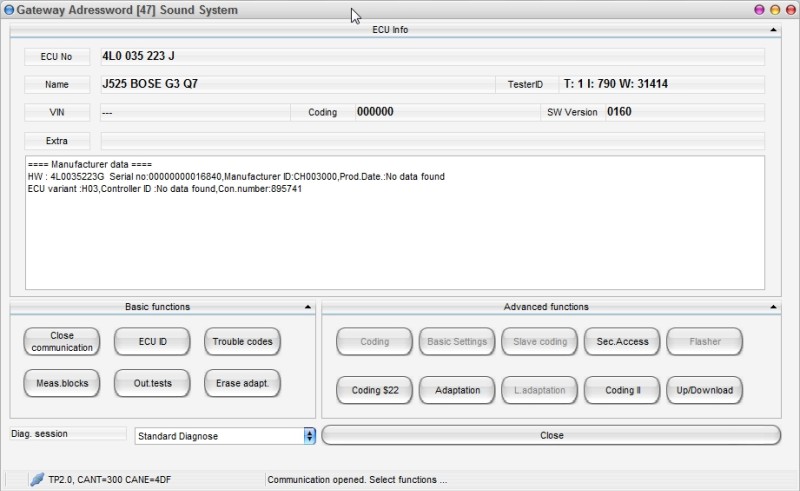The width and height of the screenshot is (800, 491).
Task: Open the Diag. session dropdown
Action: tap(309, 436)
